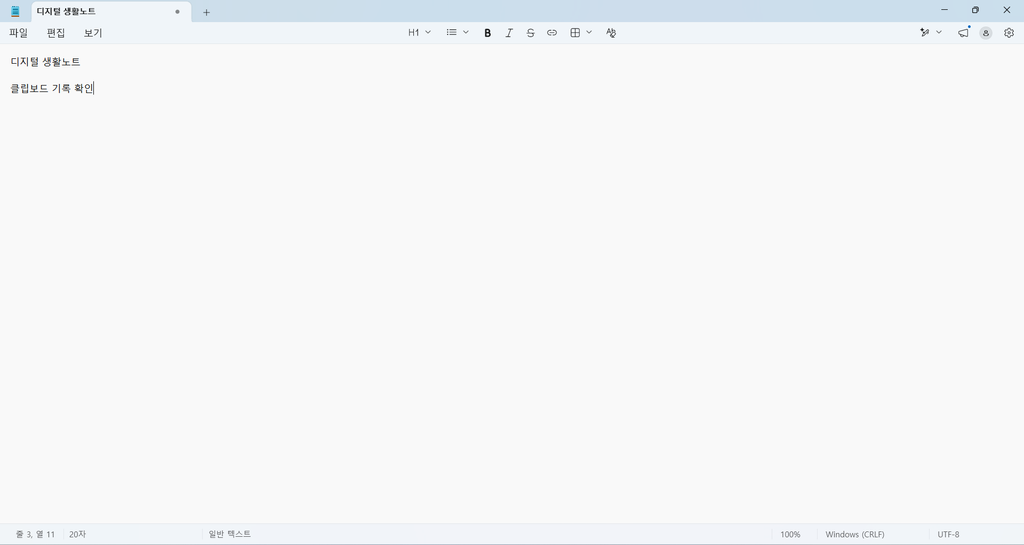Click the 줄 3, 열 11 position indicator

(35, 534)
